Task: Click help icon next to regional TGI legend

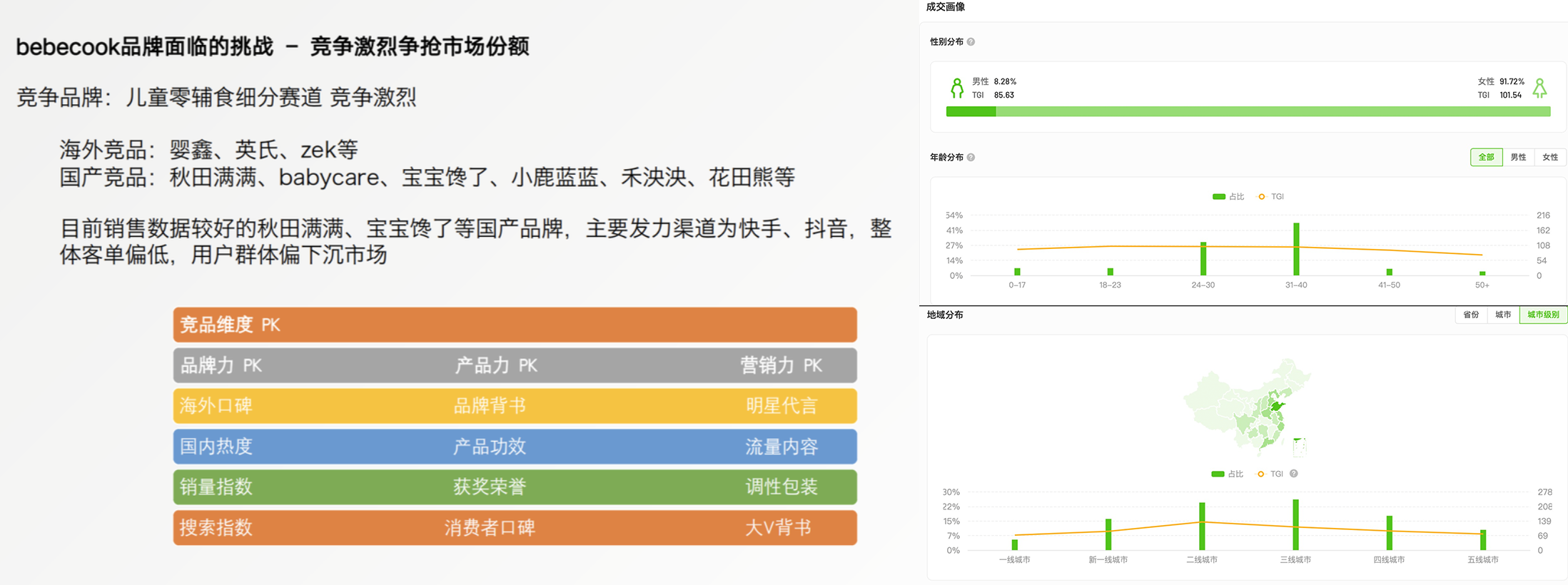Action: point(1293,474)
